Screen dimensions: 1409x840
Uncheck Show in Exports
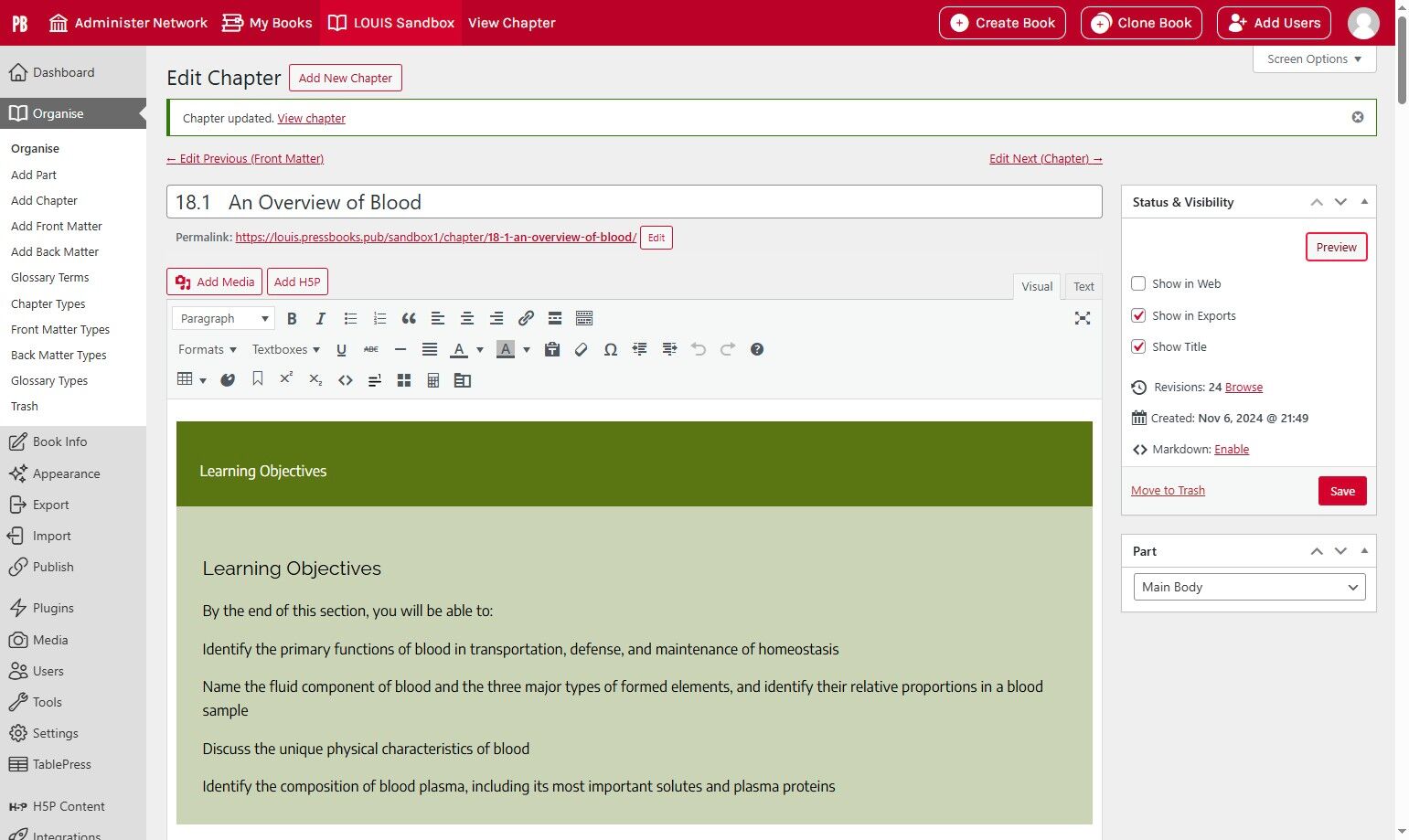(x=1138, y=315)
